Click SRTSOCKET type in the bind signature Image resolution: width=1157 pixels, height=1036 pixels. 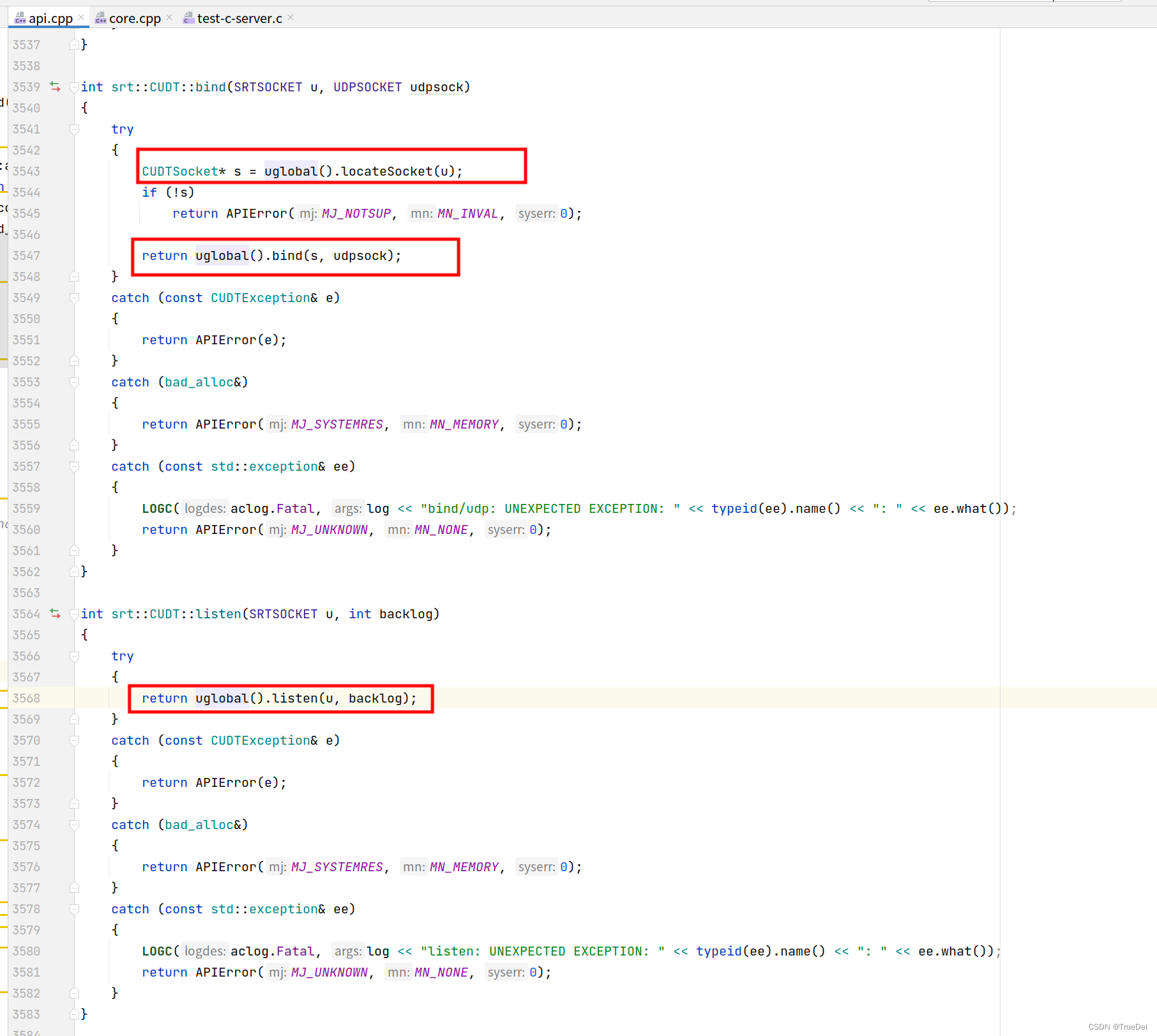[268, 87]
